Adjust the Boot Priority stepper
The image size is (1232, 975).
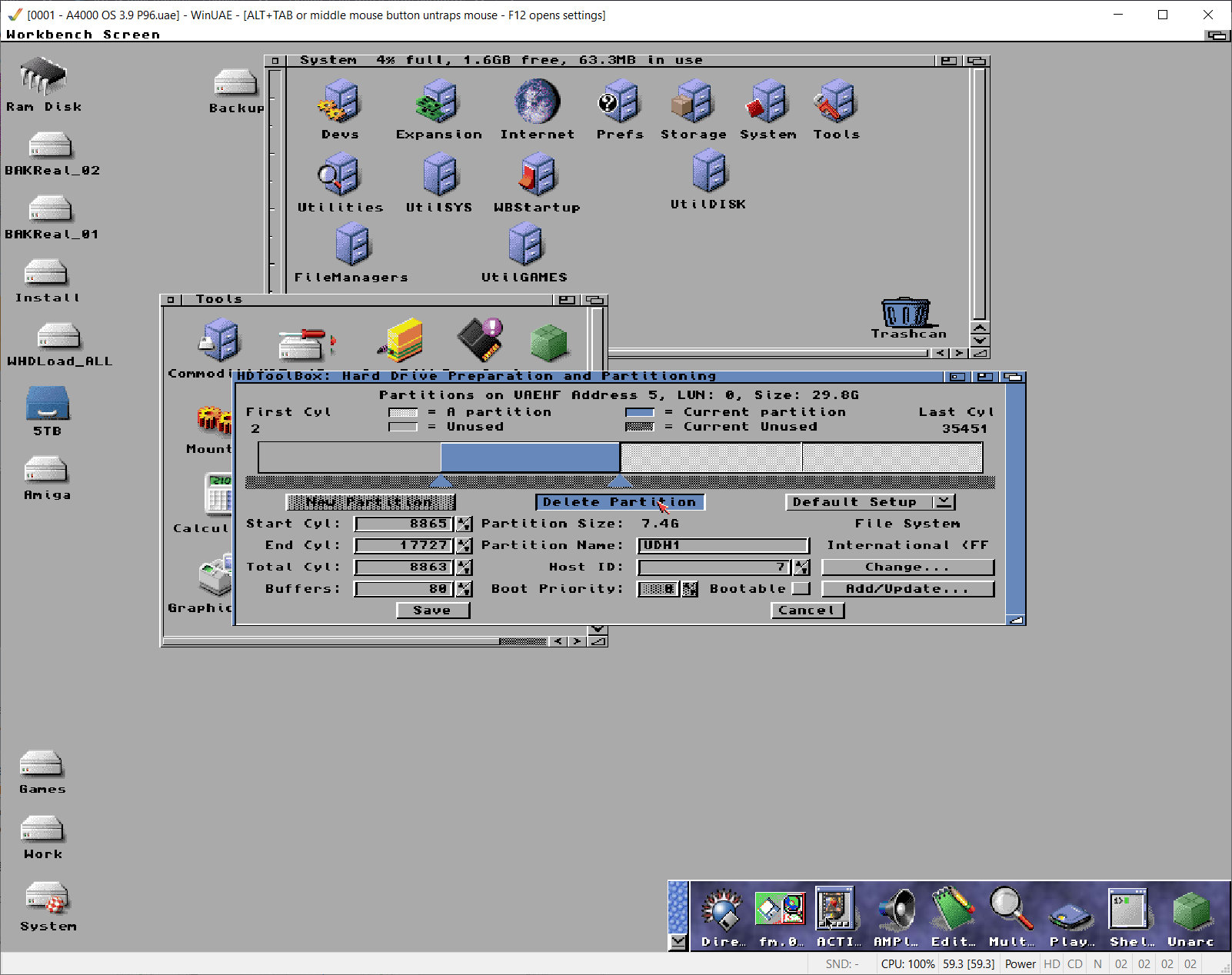pyautogui.click(x=690, y=588)
